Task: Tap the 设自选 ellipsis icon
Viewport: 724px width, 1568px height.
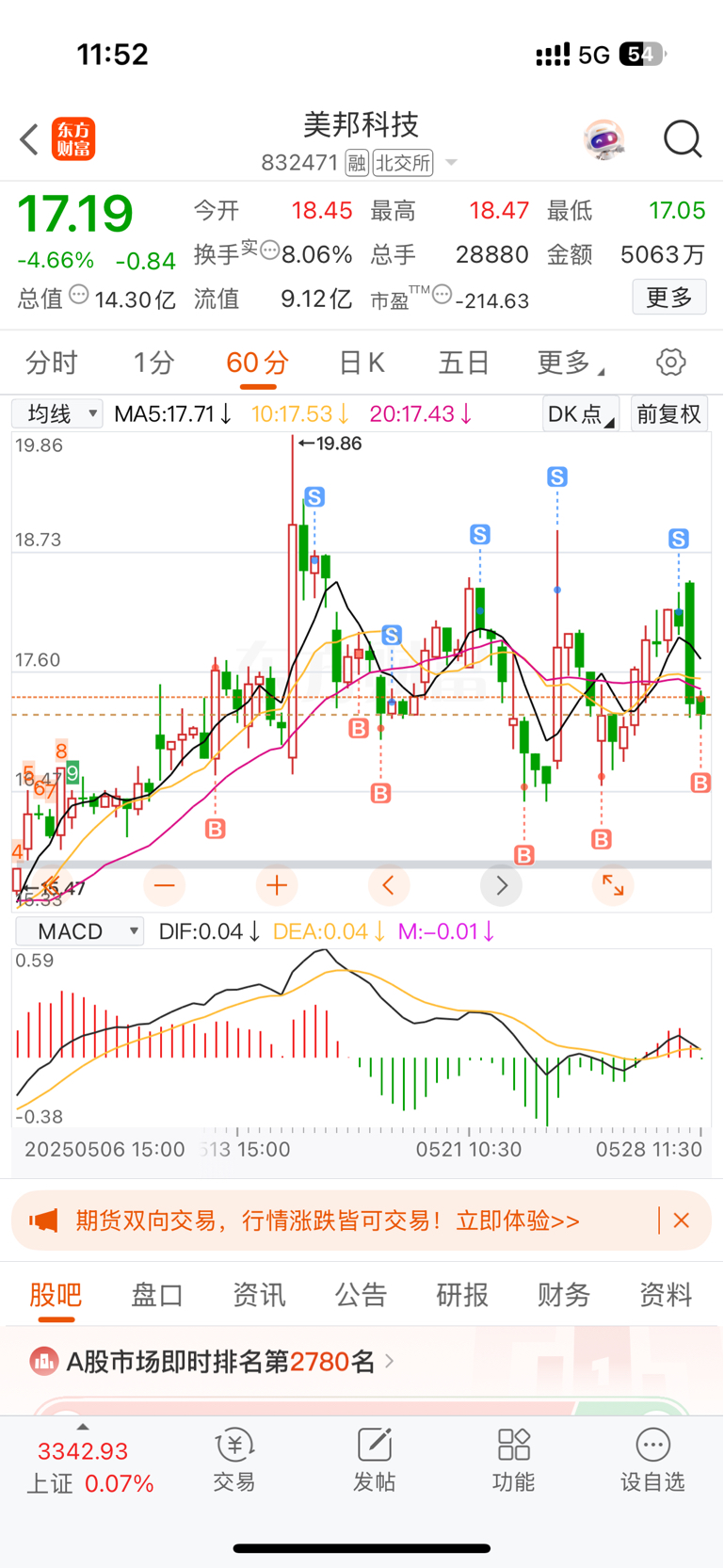Action: point(652,1445)
